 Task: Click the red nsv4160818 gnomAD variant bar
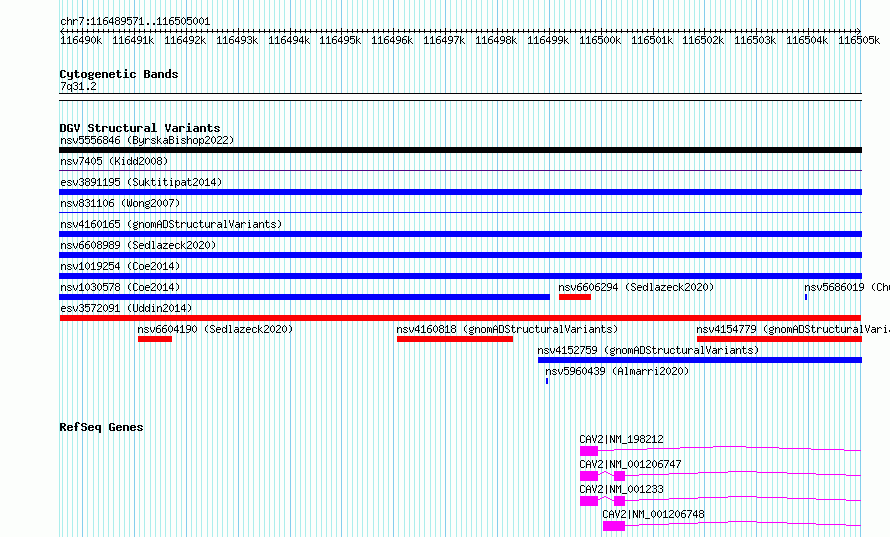455,339
